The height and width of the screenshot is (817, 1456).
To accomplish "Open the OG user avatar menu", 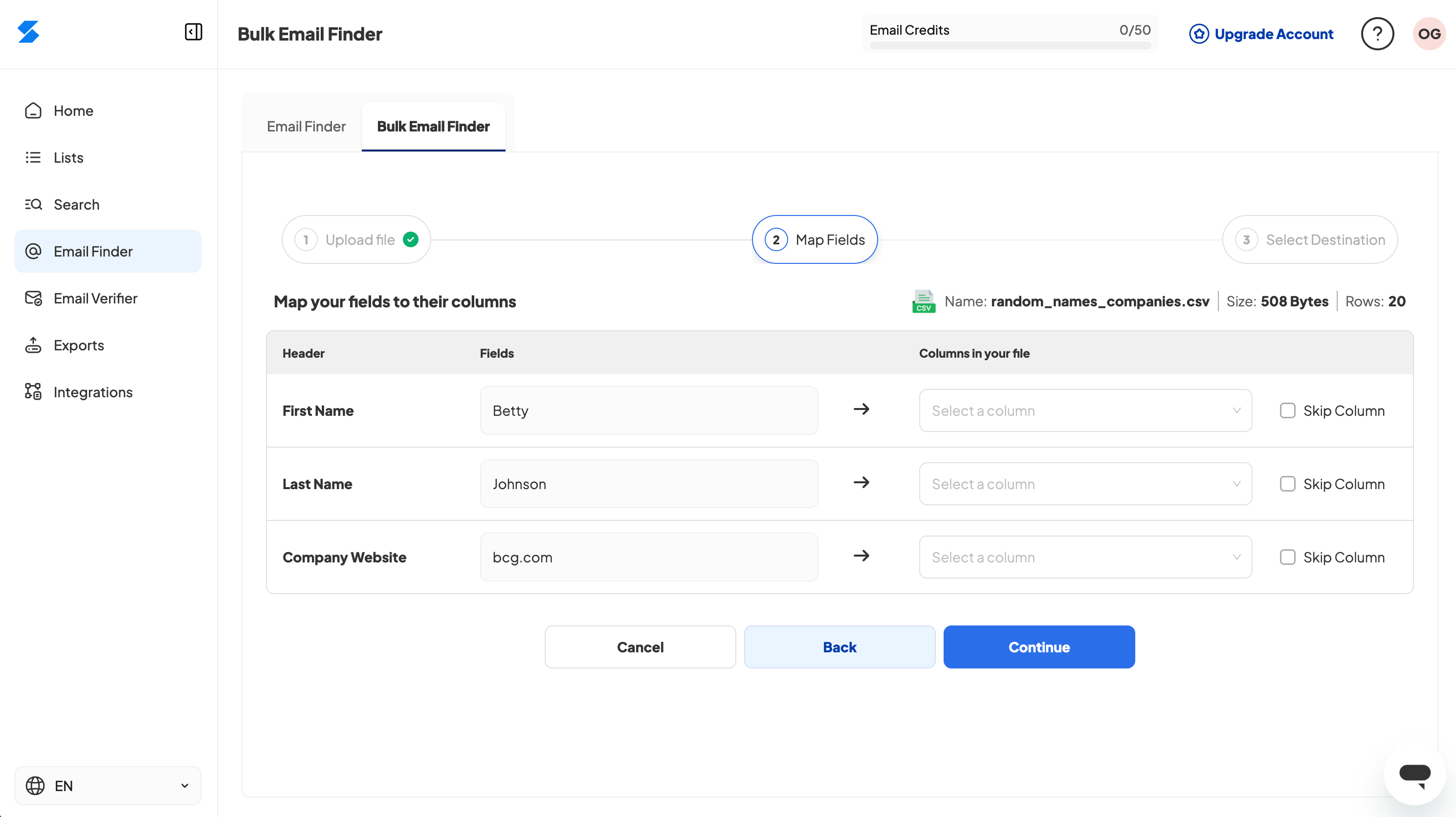I will pyautogui.click(x=1428, y=34).
